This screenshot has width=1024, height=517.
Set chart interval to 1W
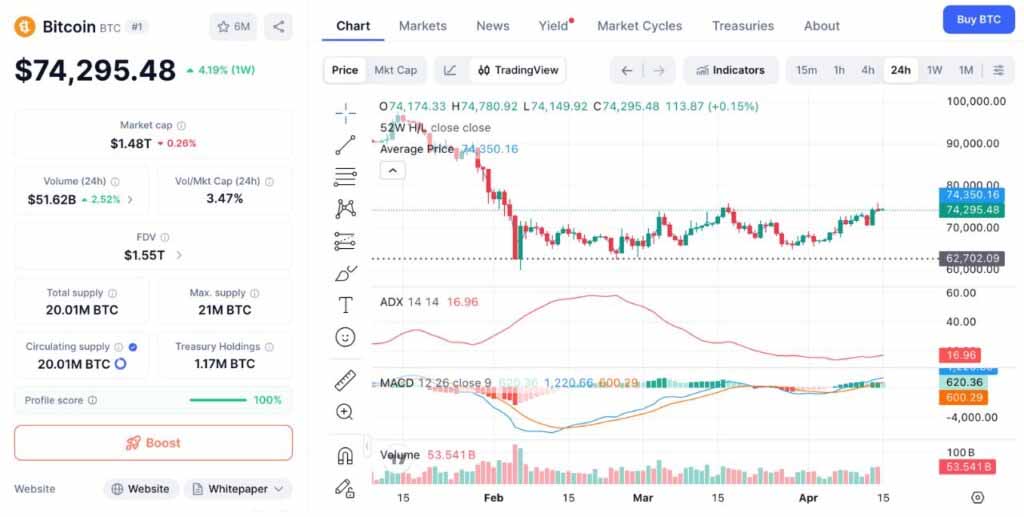[934, 70]
